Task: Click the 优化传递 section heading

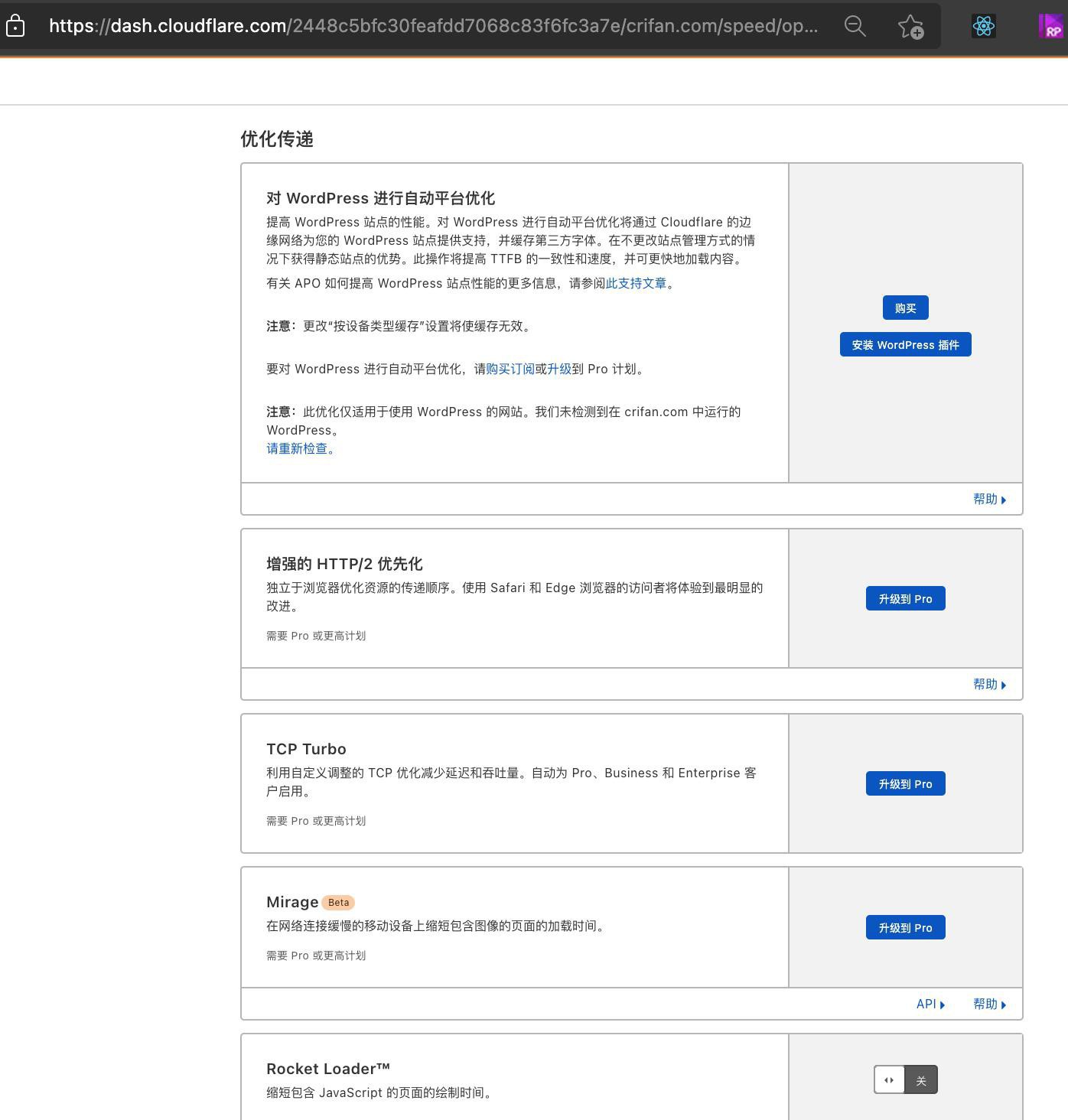Action: tap(277, 139)
